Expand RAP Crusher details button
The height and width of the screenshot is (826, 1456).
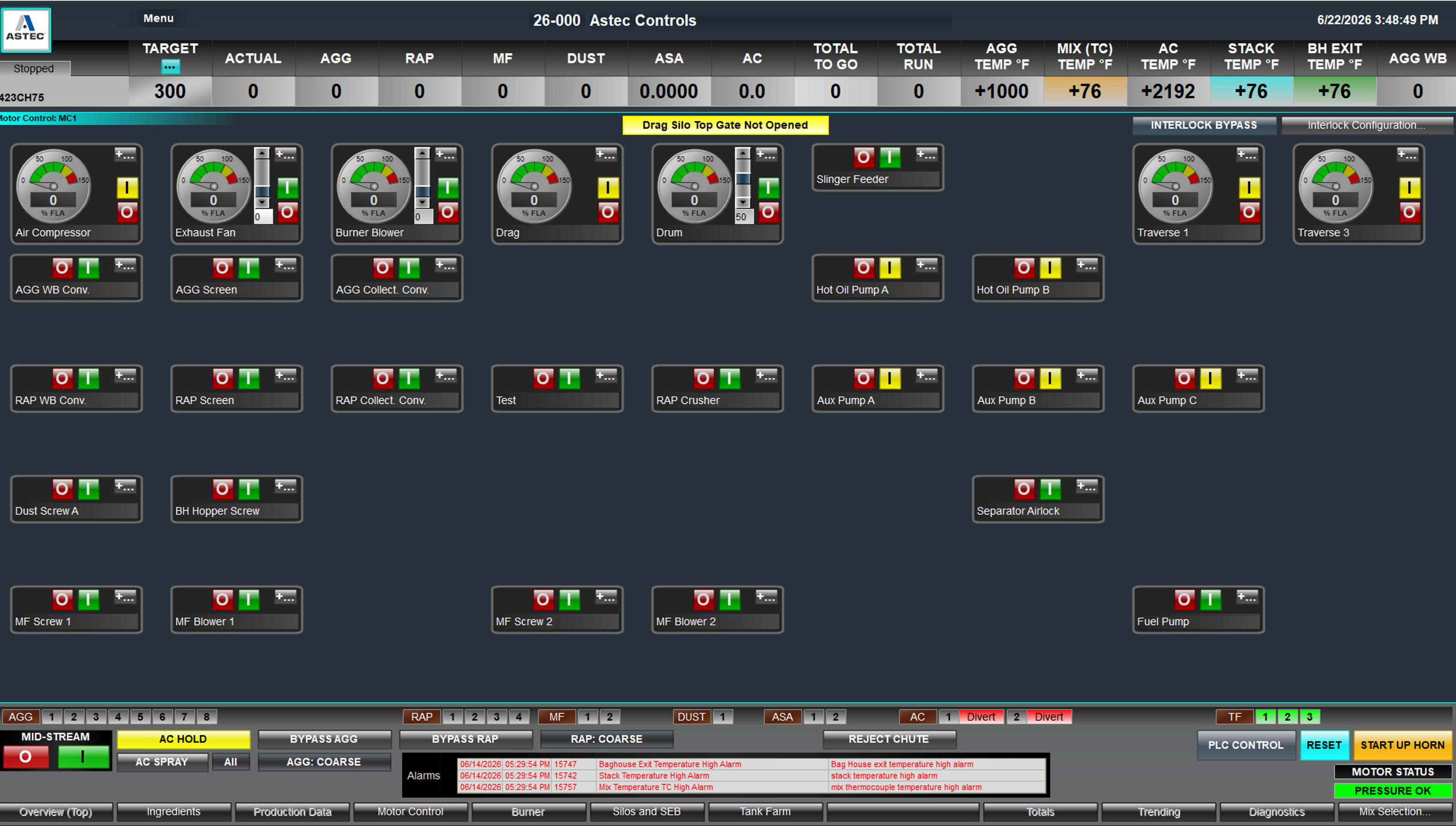pos(766,375)
